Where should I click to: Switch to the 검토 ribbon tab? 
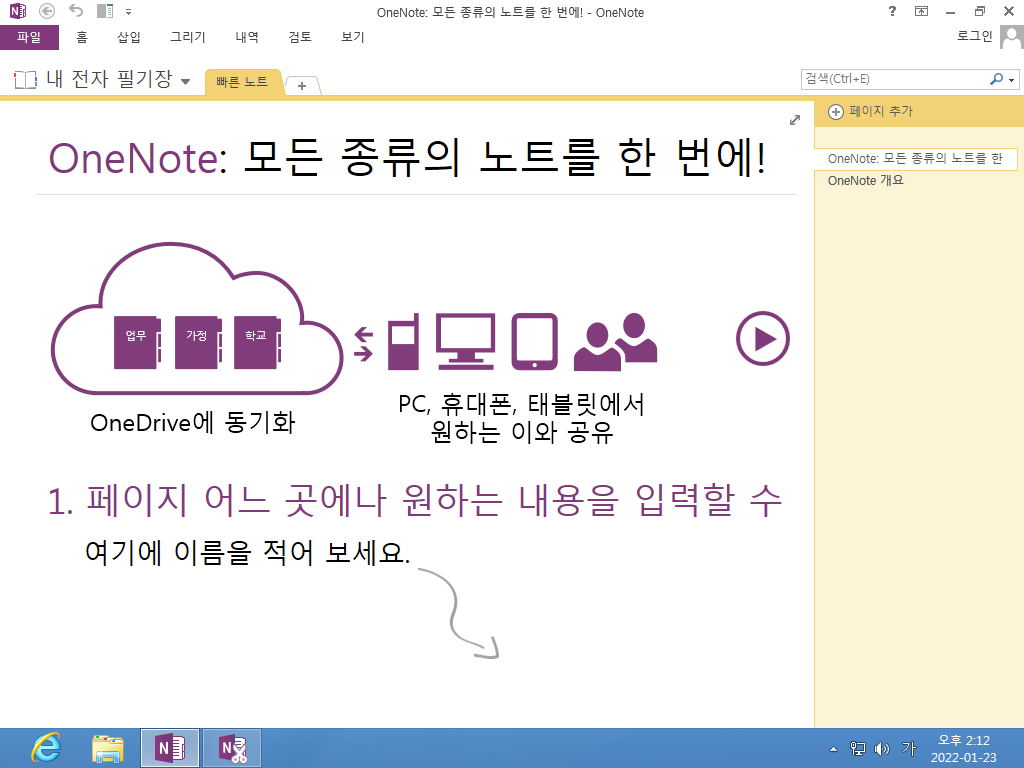[300, 37]
